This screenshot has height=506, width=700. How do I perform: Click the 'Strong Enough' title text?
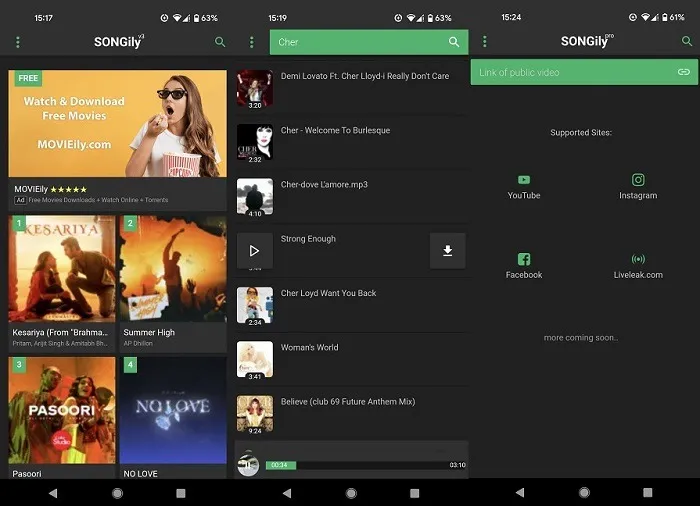point(308,239)
